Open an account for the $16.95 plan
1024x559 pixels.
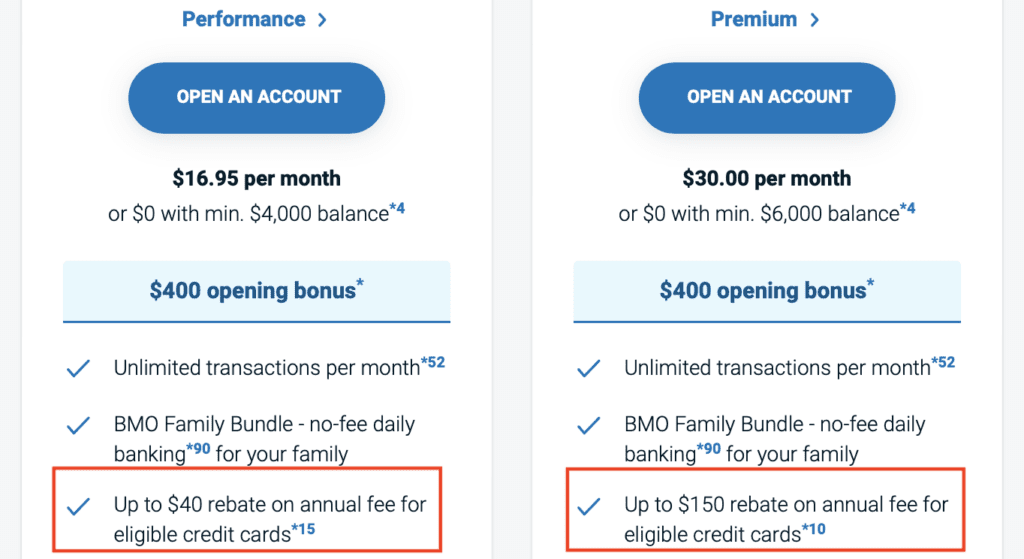(258, 97)
